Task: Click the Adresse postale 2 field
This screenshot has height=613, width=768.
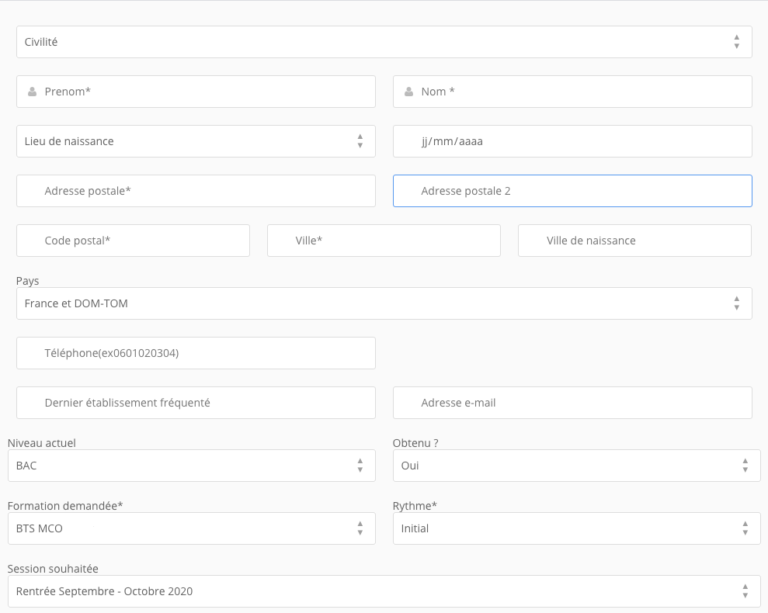Action: (573, 191)
